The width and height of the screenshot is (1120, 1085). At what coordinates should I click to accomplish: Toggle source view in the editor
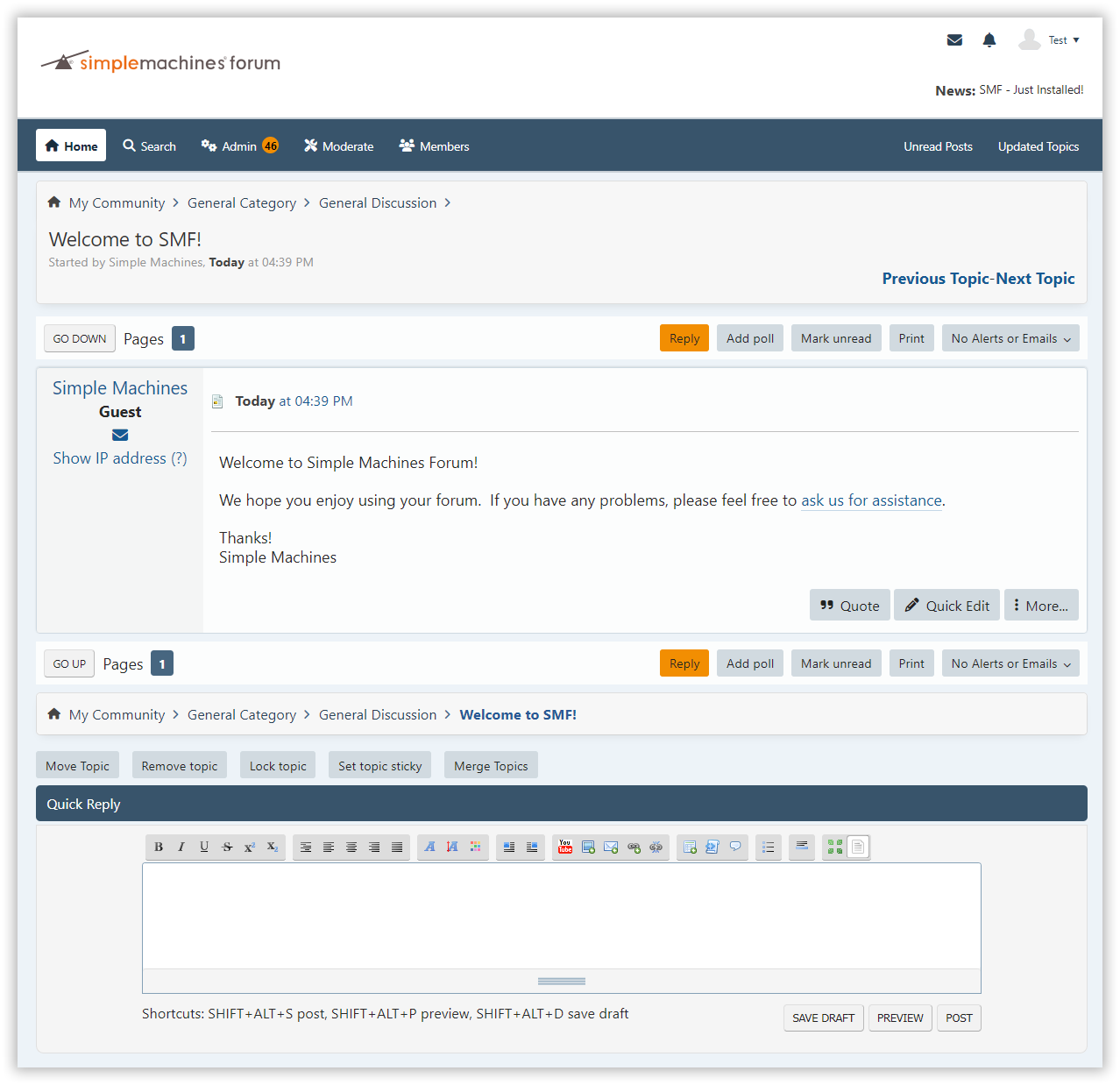click(x=858, y=847)
